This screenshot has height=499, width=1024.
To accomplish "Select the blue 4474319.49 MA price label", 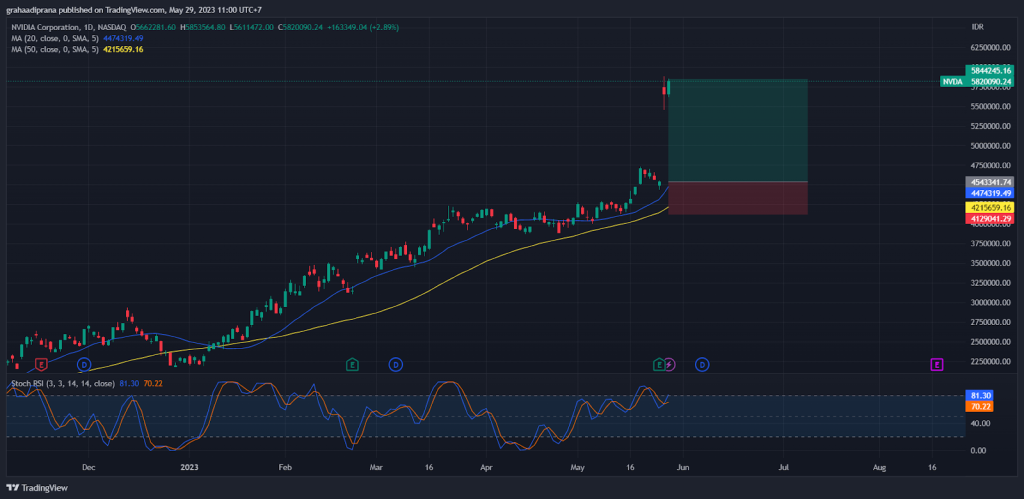I will point(989,193).
